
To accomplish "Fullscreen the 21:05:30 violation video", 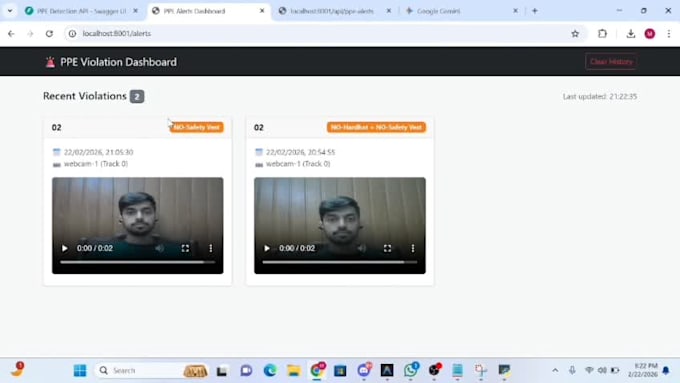I will click(185, 248).
